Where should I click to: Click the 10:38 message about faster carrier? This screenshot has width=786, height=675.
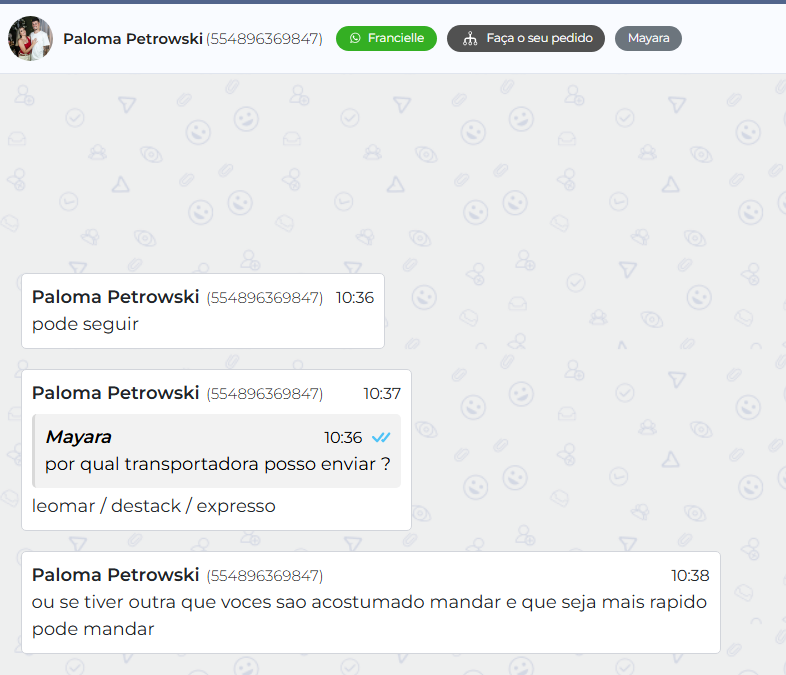(371, 602)
